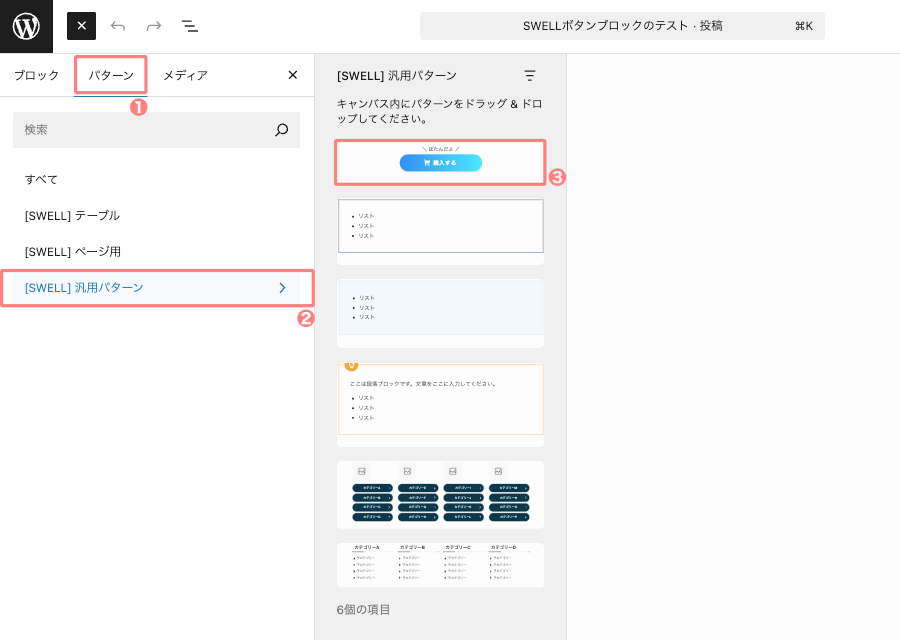Select the [SWELL] ページ用 category
The image size is (900, 640).
point(156,251)
